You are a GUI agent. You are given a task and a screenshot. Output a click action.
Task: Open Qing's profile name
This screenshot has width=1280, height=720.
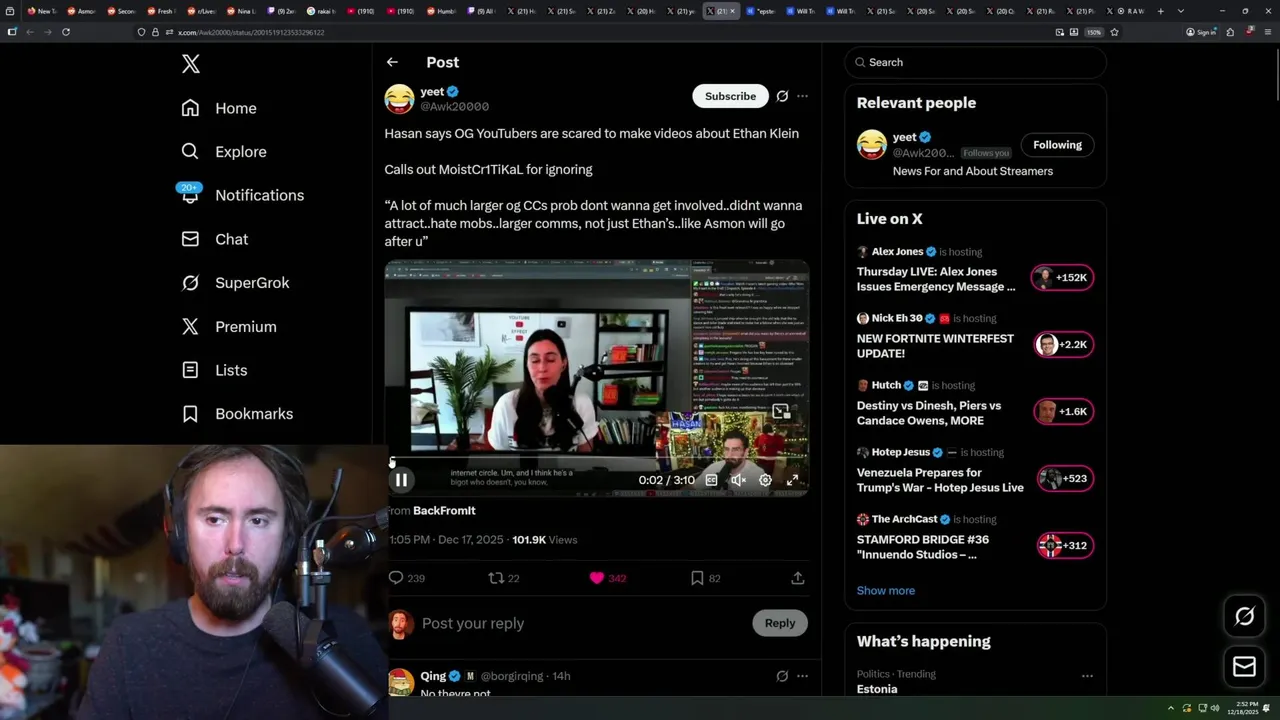pos(433,676)
